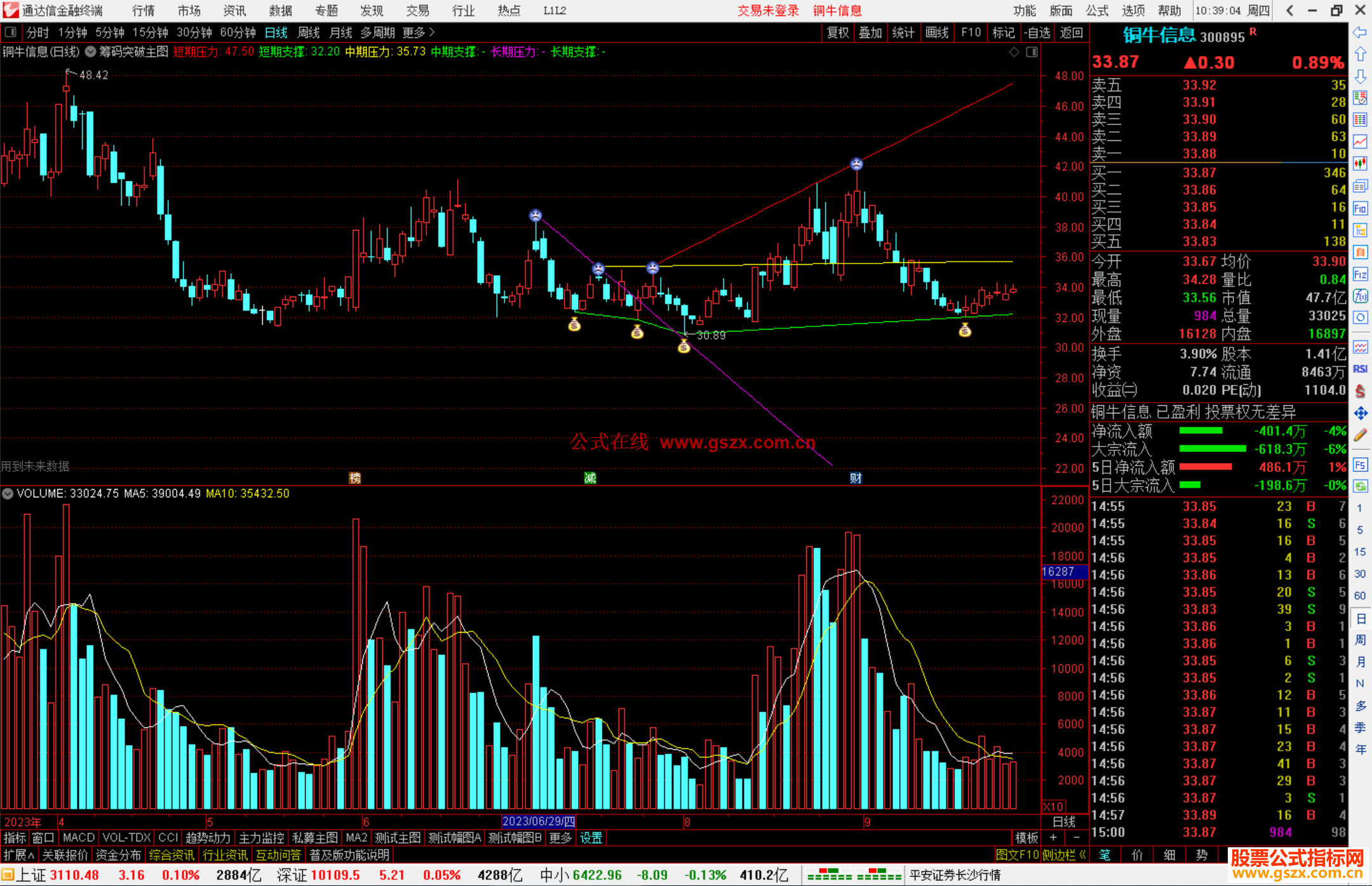Collapse the 侧边栏 sidebar
Screen dimensions: 1372x886
tap(1064, 855)
